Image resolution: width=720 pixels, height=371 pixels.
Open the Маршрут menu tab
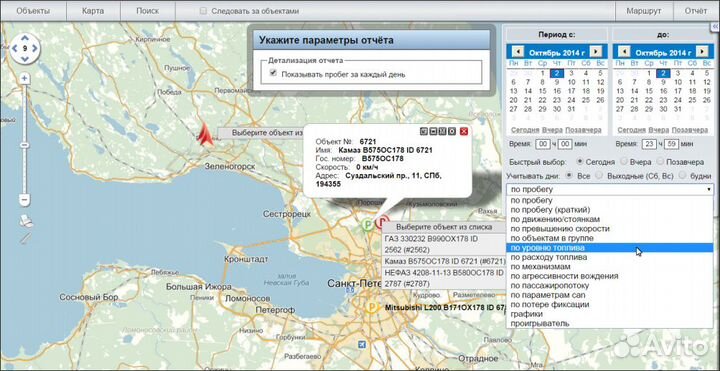pos(644,11)
